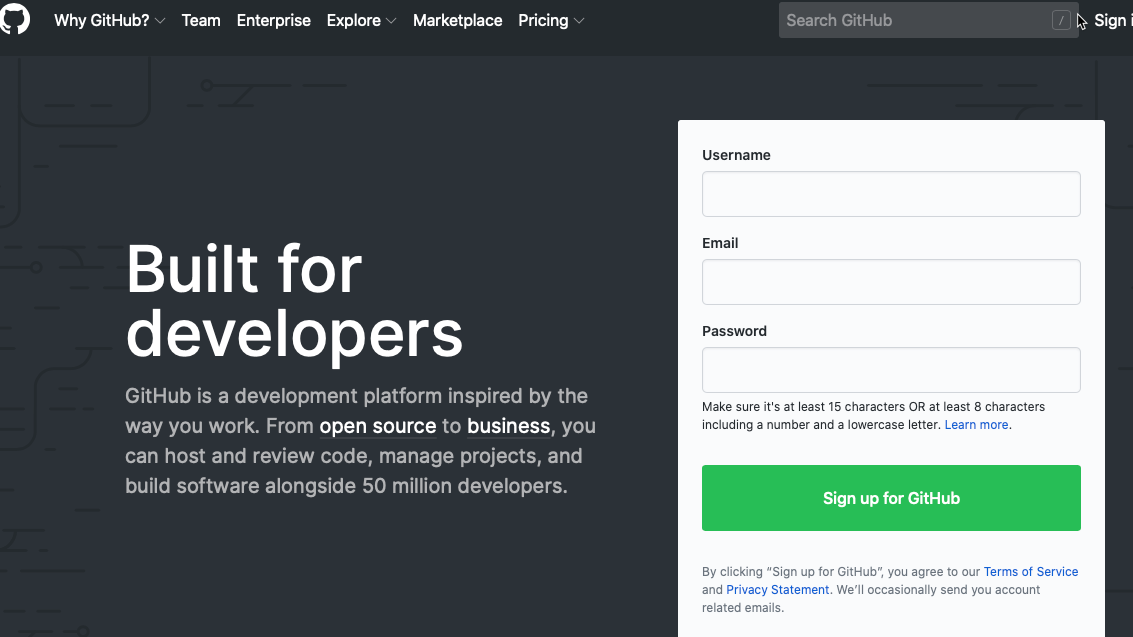Click the Email label

click(720, 243)
